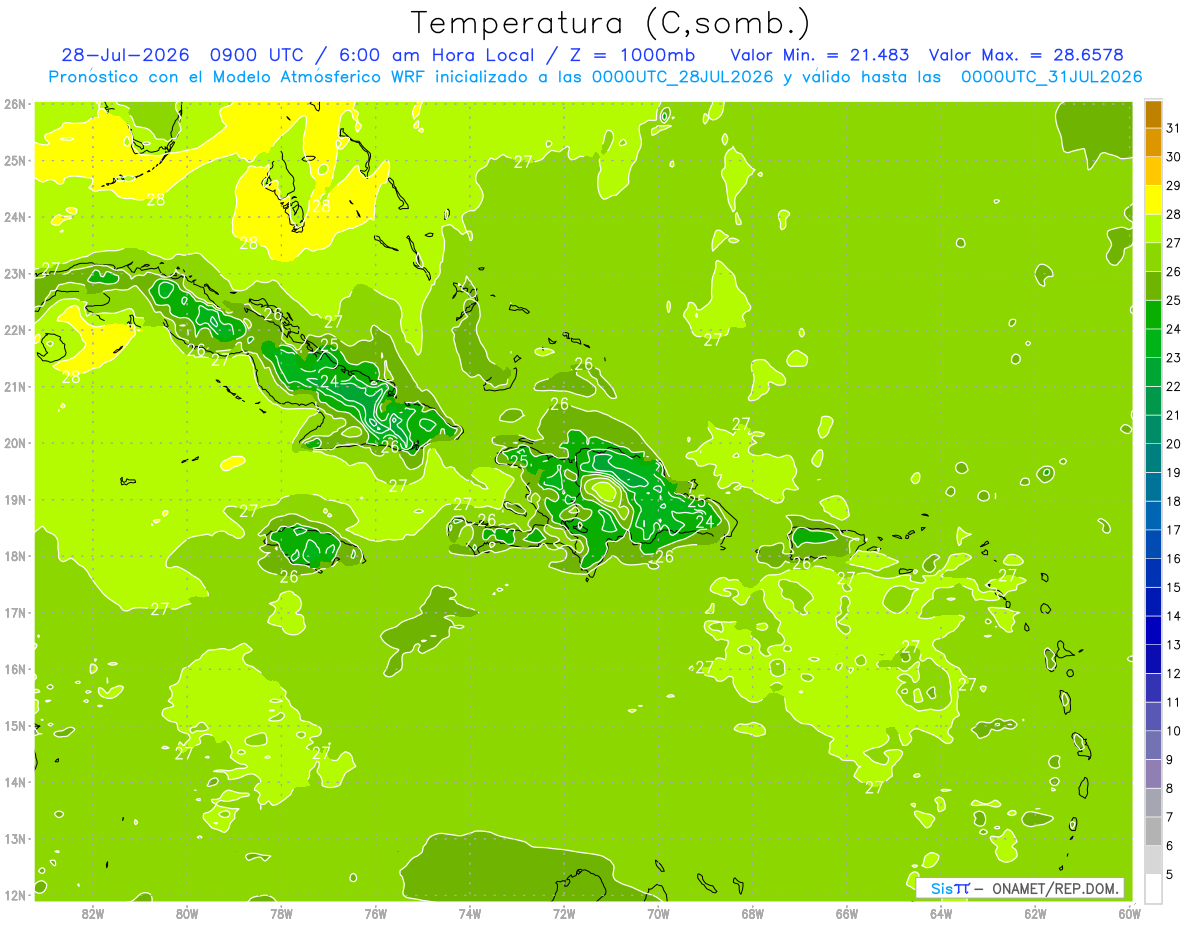This screenshot has width=1200, height=927.
Task: Click the orange legend swatch between 30 and 31
Action: 1153,142
